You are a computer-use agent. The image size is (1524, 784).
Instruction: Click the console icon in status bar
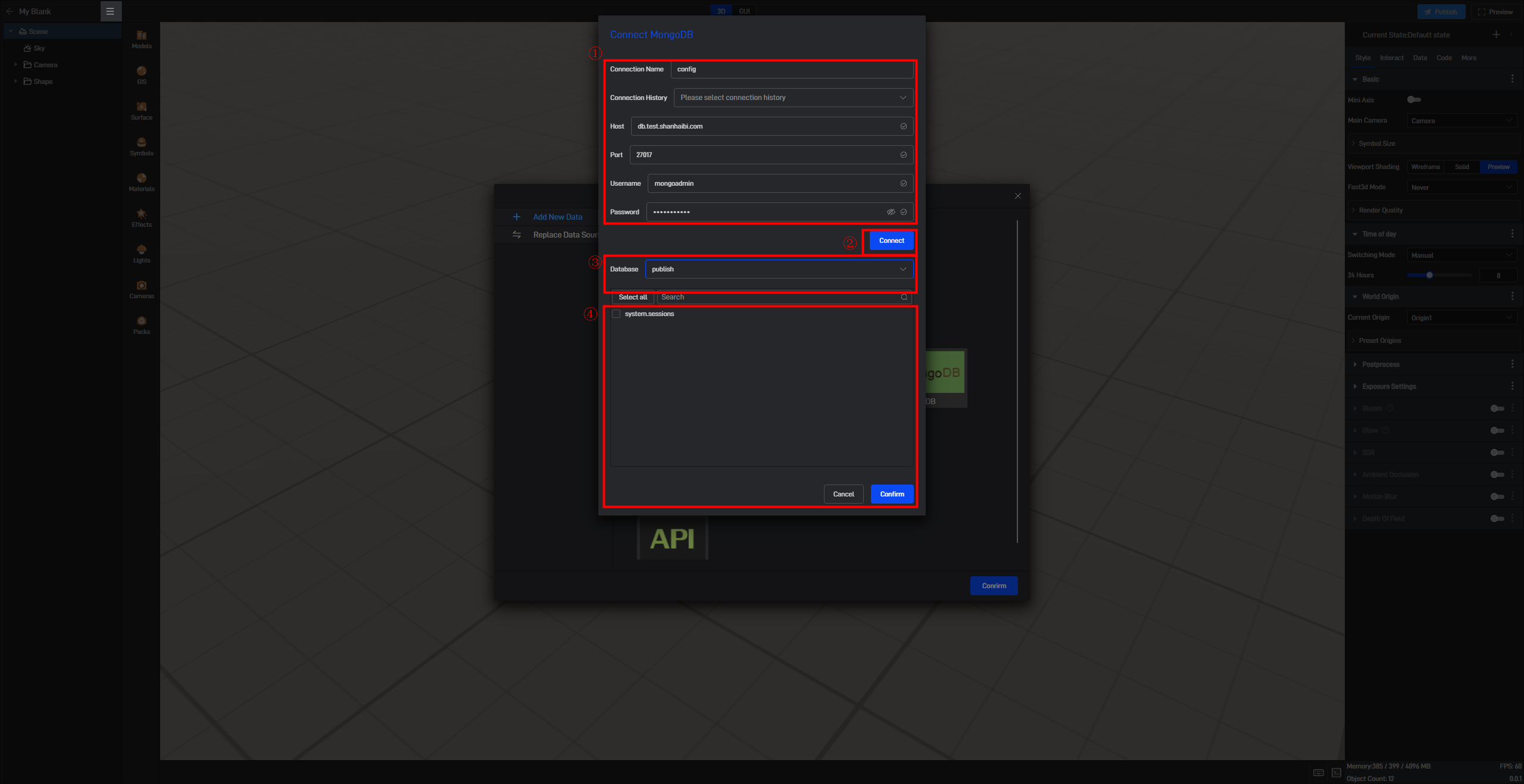(x=1336, y=773)
